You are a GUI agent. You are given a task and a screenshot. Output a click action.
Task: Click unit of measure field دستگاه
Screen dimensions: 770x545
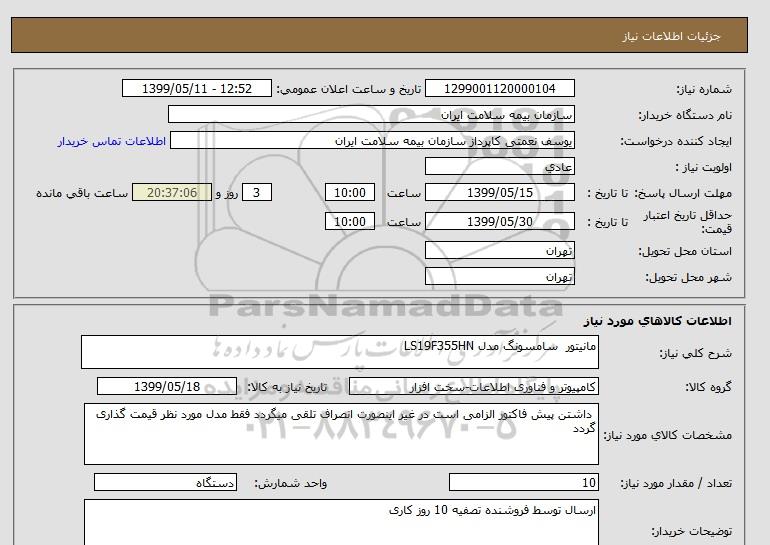coord(165,483)
